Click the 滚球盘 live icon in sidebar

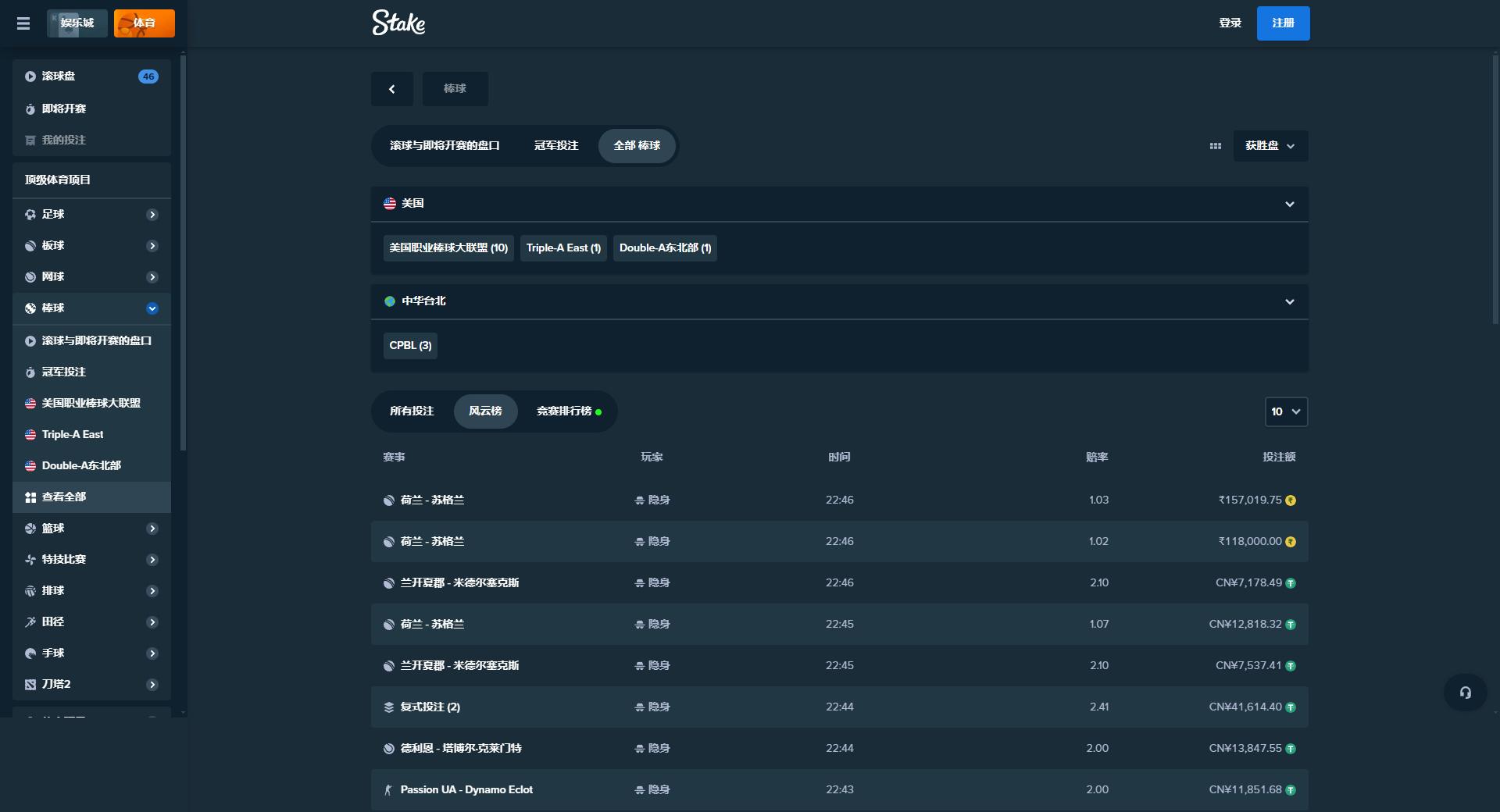pos(30,77)
